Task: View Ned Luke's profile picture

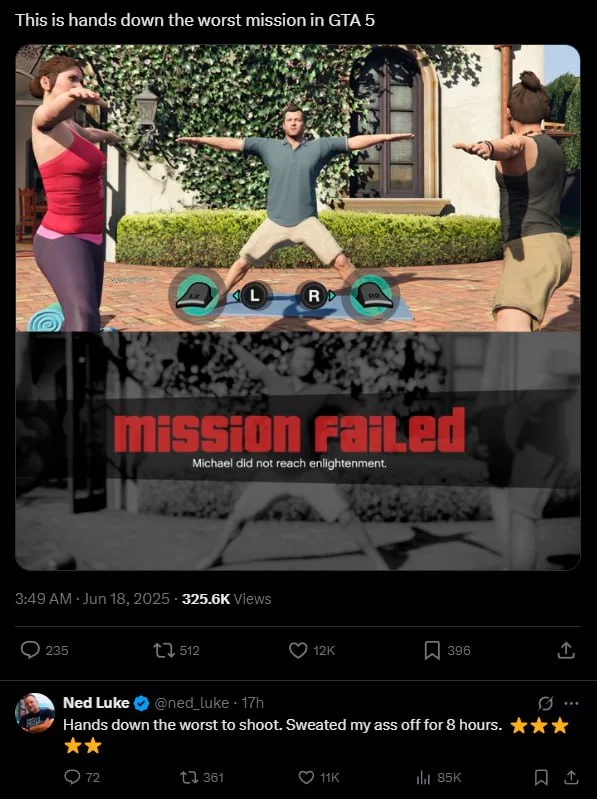Action: [x=35, y=712]
